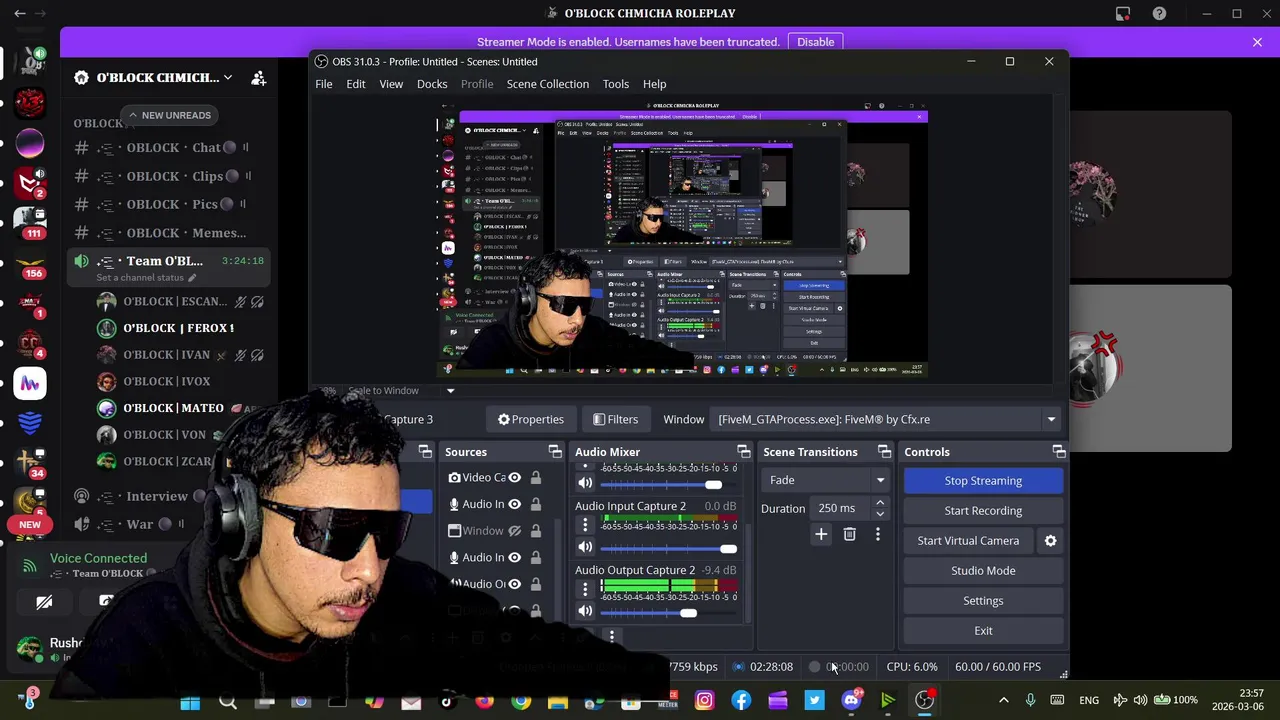
Task: Open the Discord server with the 111 badge
Action: pyautogui.click(x=30, y=221)
